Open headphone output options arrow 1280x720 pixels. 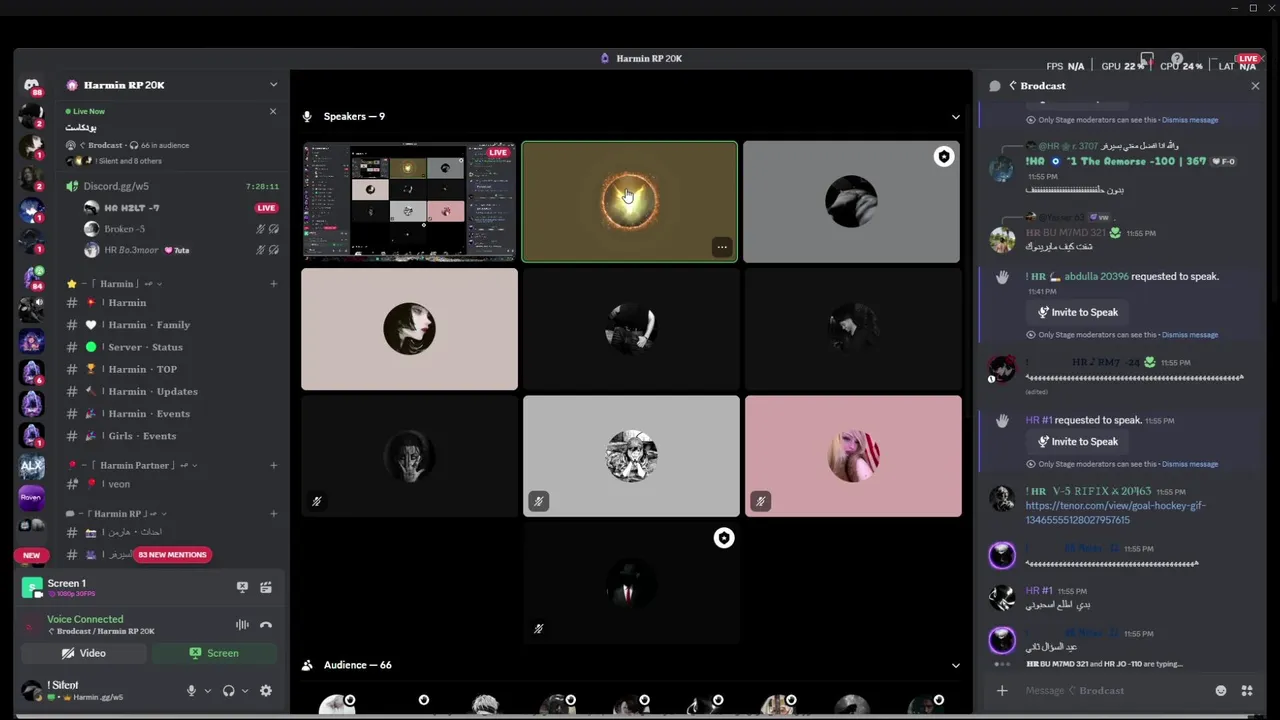[x=245, y=691]
